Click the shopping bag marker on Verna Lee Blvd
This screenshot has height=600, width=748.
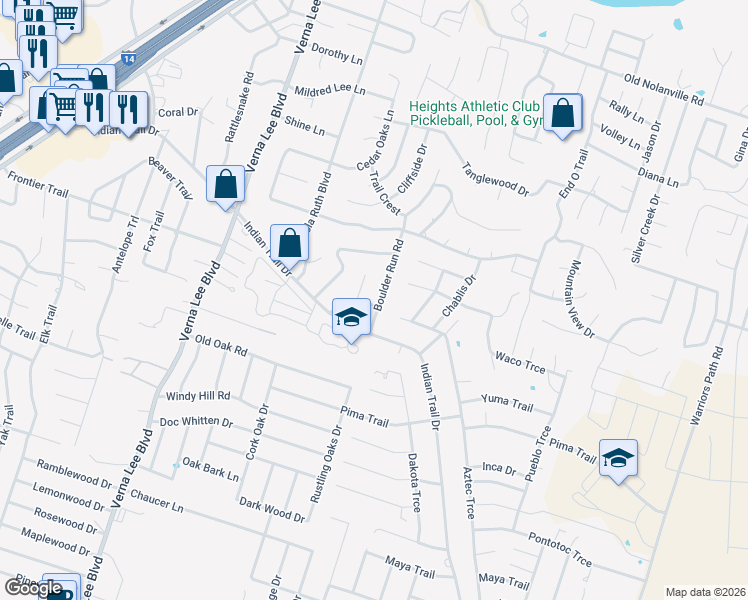(x=226, y=186)
